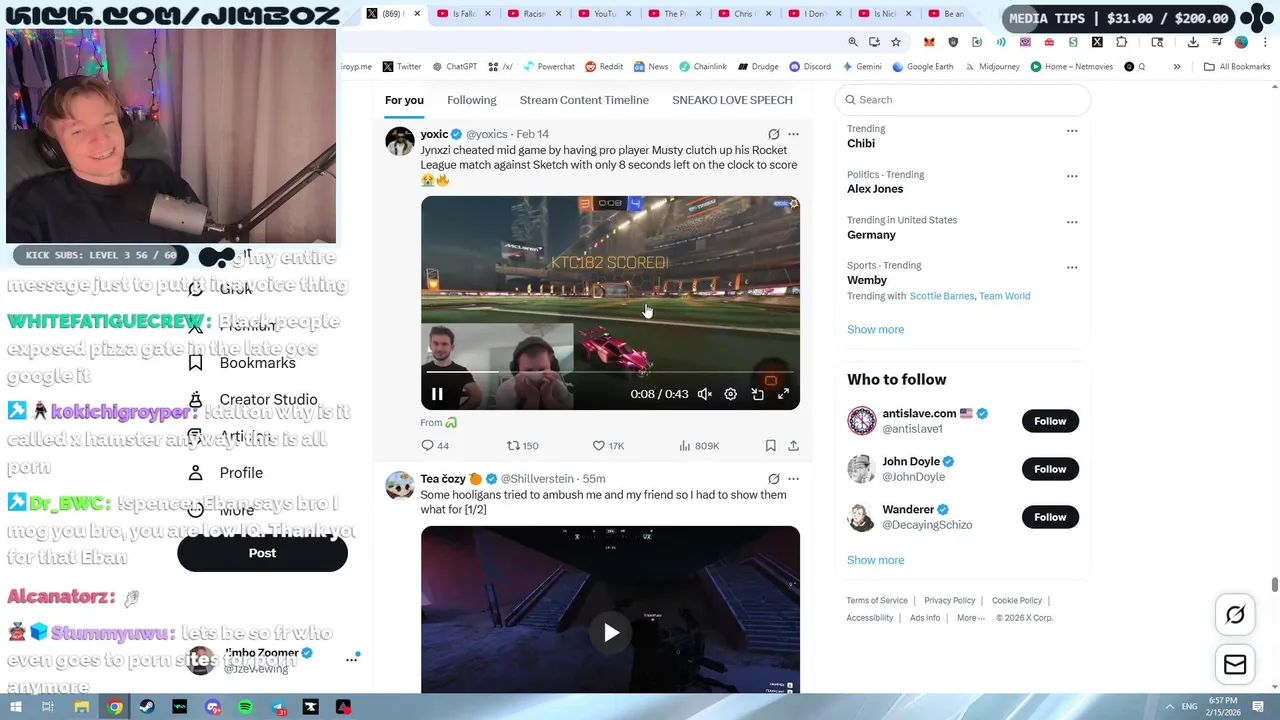Viewport: 1280px width, 720px height.
Task: Open the floating Messages button
Action: pos(1235,665)
